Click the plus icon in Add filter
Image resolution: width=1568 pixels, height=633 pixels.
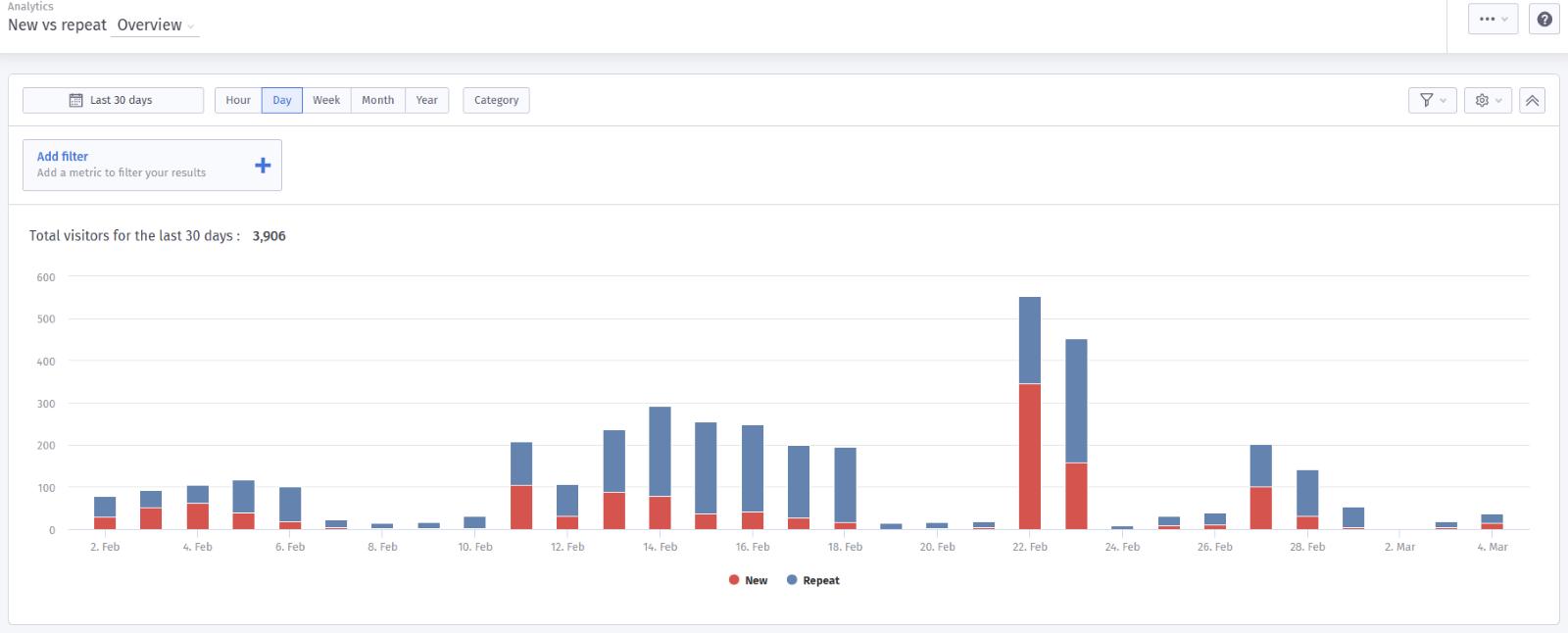[x=263, y=165]
